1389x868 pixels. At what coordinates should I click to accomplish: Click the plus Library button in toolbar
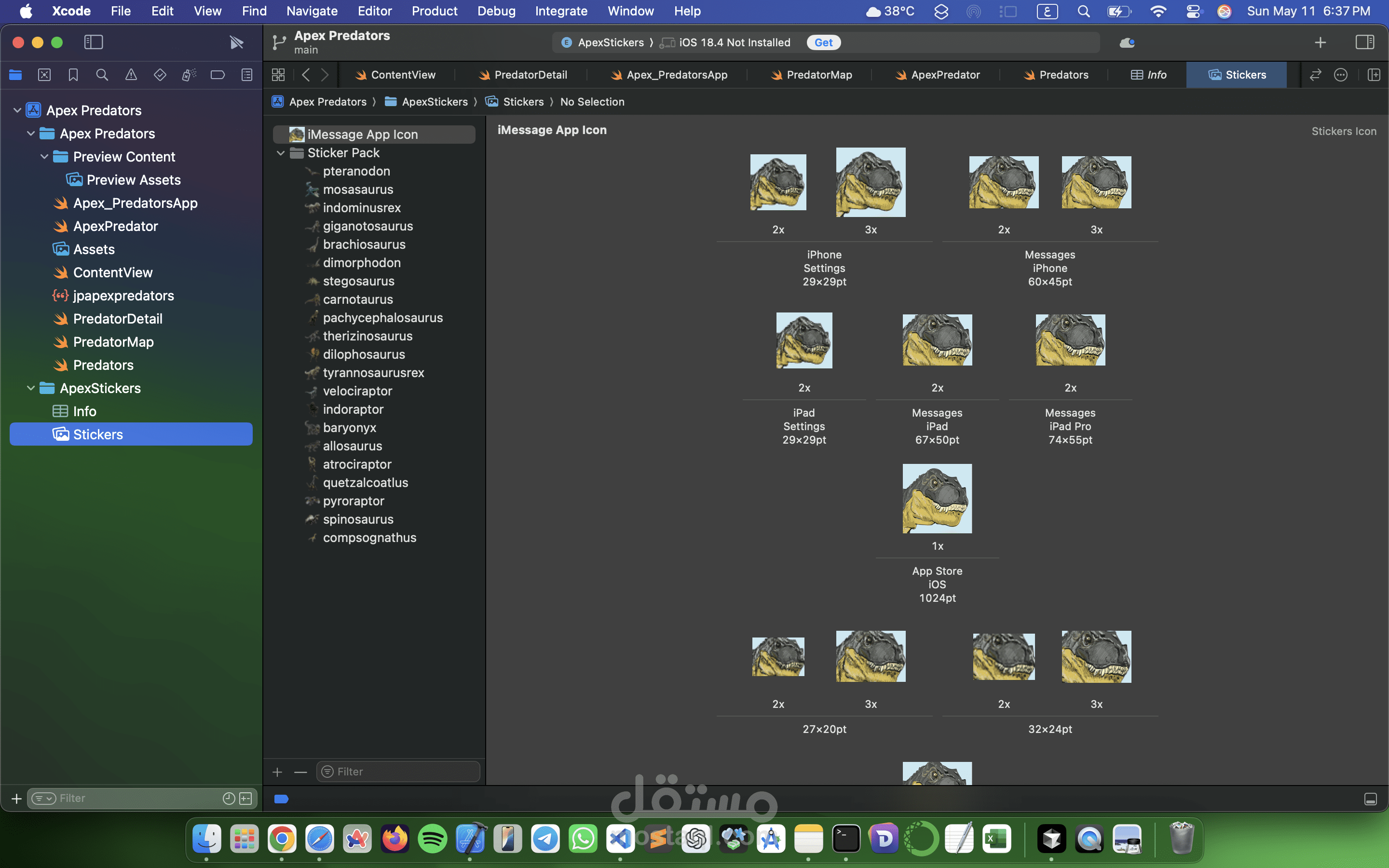pyautogui.click(x=1320, y=42)
